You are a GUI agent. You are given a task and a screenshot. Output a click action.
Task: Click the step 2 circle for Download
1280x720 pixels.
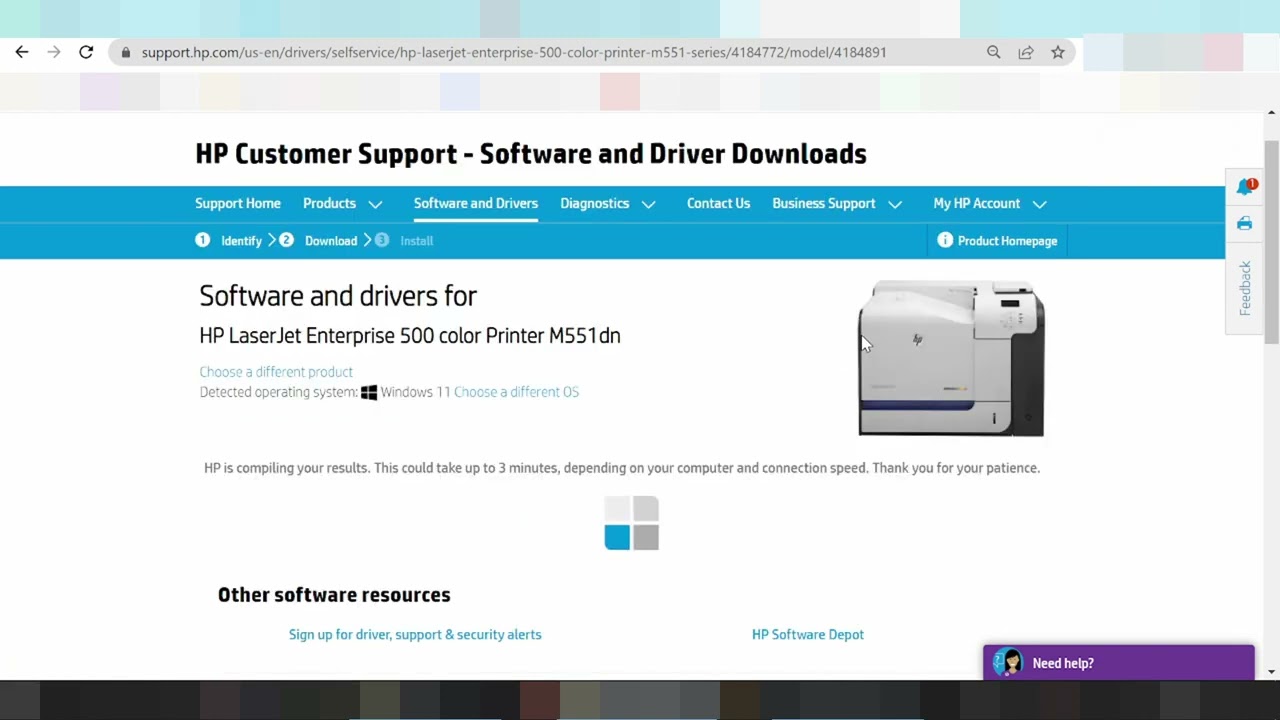pos(286,240)
